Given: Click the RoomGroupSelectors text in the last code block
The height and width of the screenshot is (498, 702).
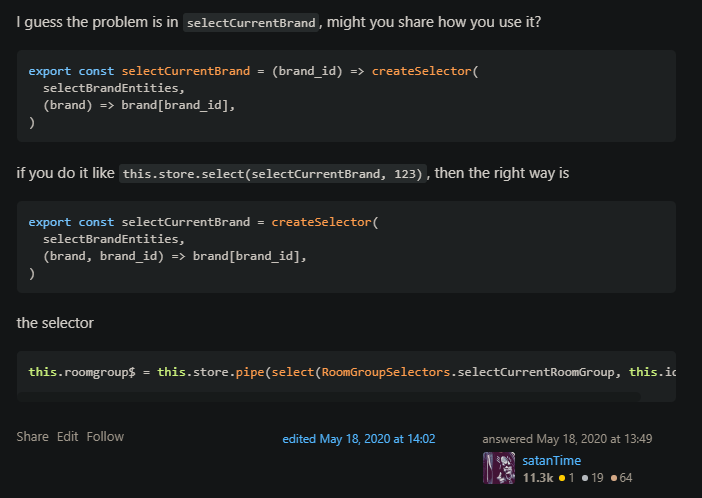Looking at the screenshot, I should tap(385, 372).
